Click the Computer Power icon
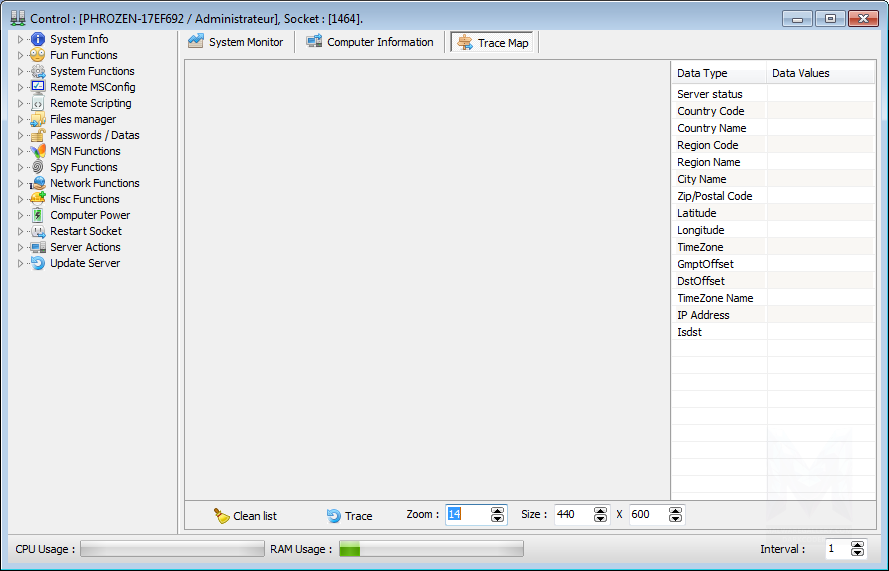This screenshot has height=571, width=889. [x=38, y=215]
